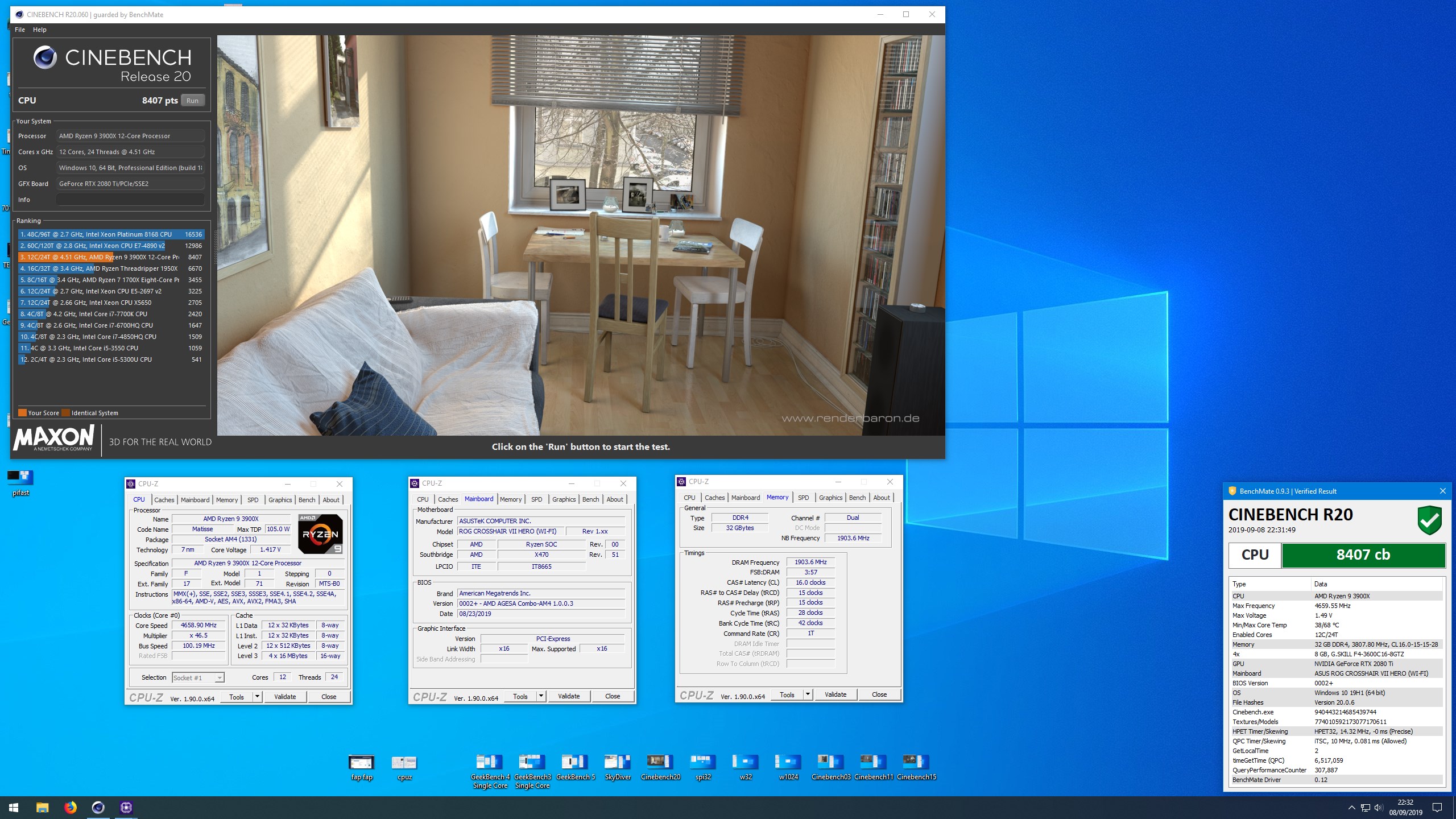Open the Socket #1 selection dropdown
Screen dimensions: 1456x819
[x=198, y=677]
